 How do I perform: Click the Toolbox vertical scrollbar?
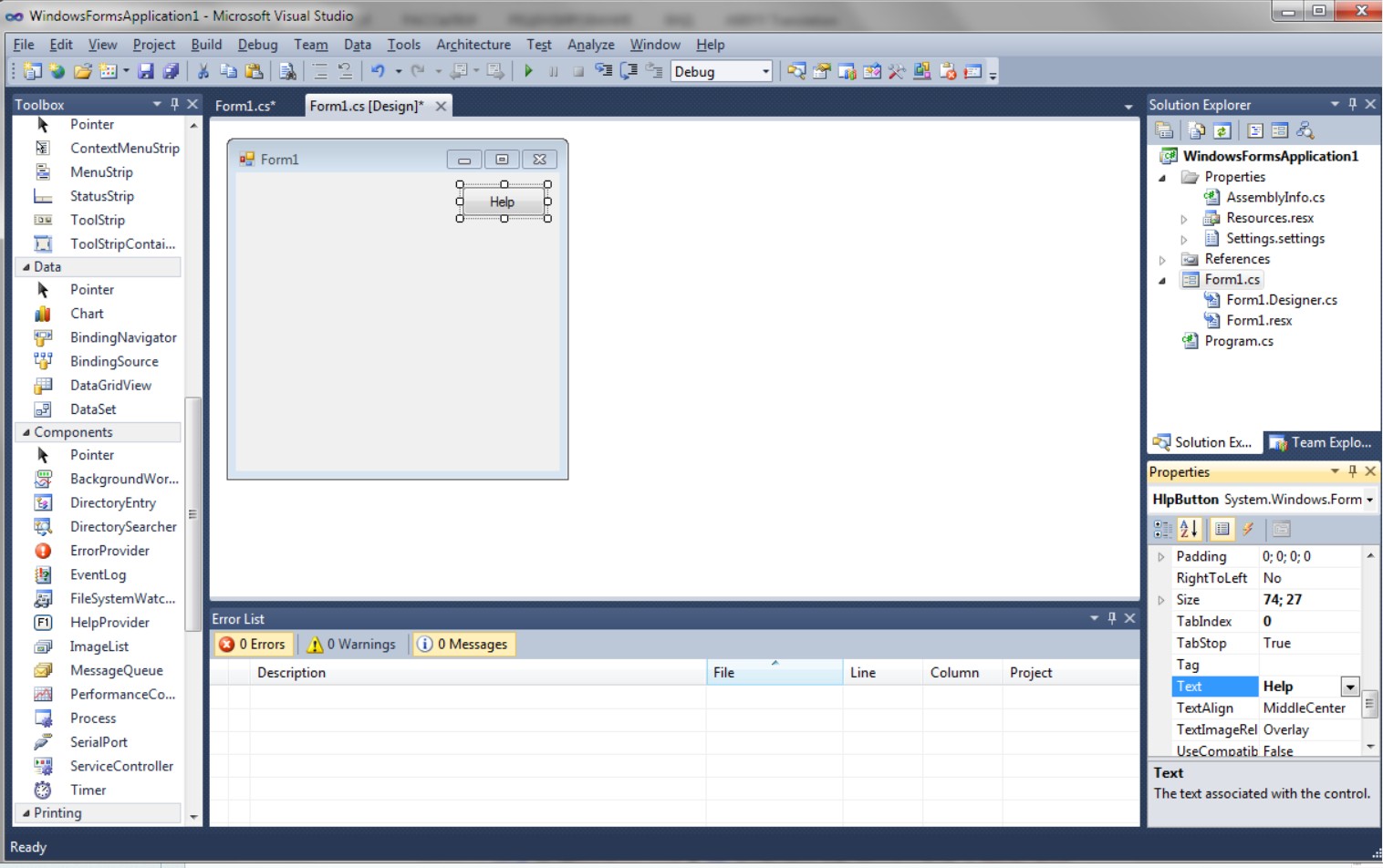tap(192, 514)
